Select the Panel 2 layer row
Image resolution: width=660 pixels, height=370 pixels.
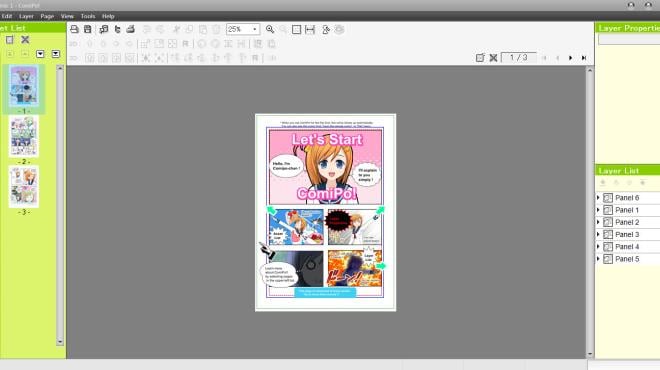coord(628,222)
